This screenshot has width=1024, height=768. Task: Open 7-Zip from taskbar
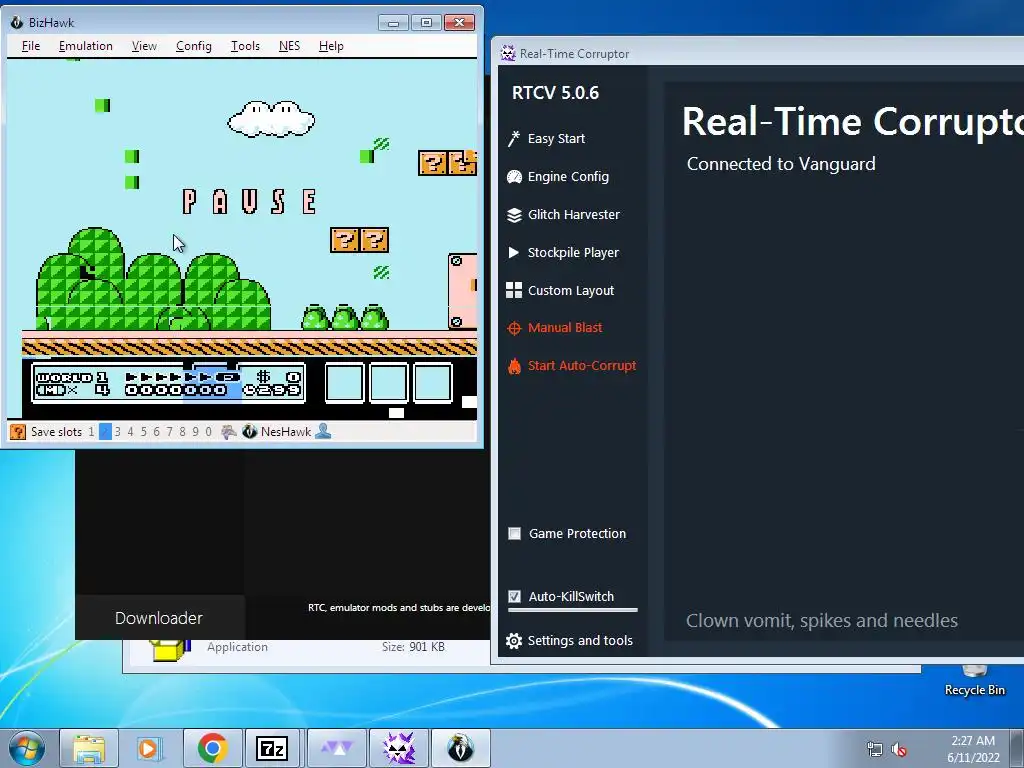click(272, 748)
